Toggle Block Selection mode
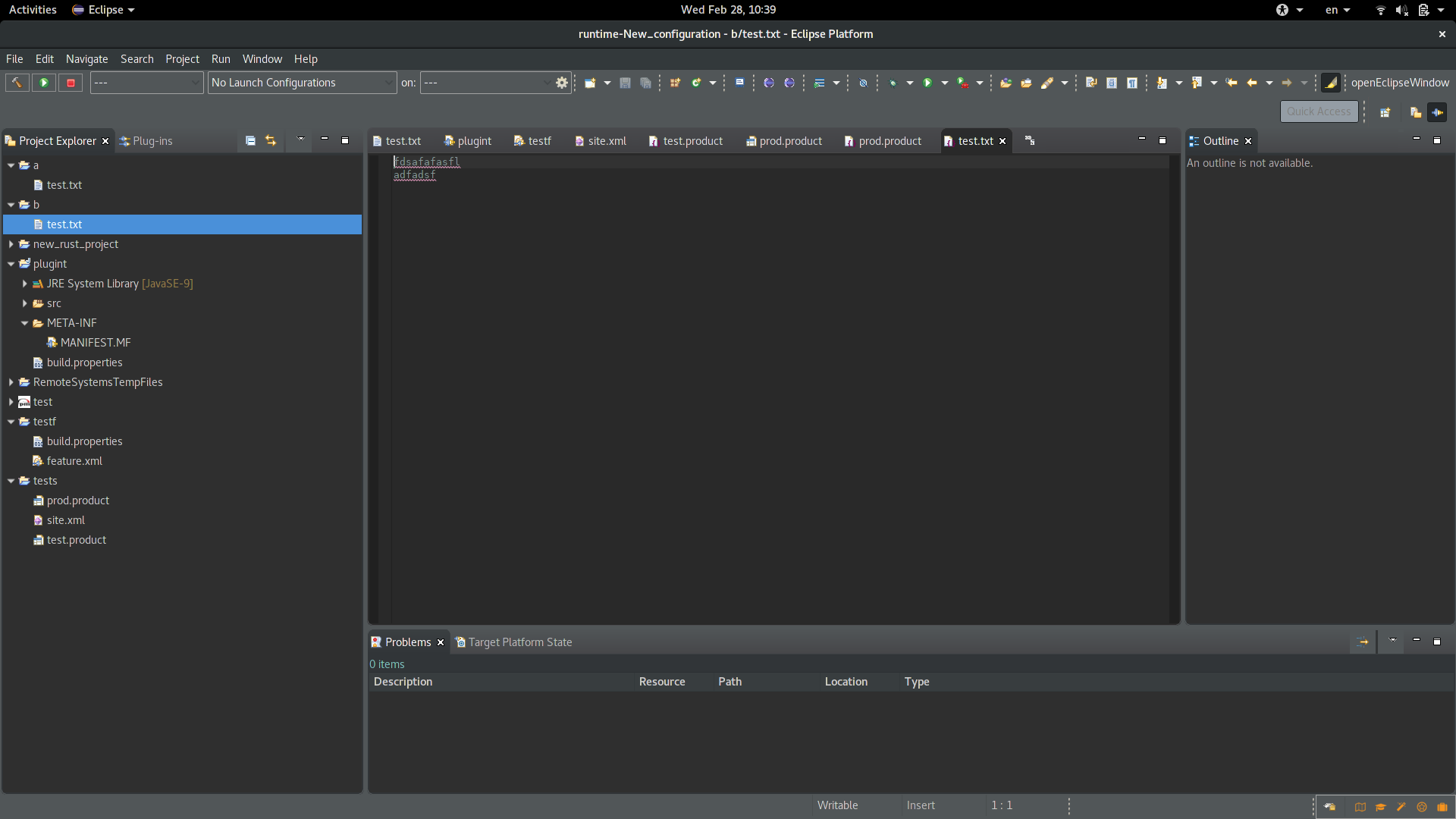Screen dimensions: 1456x819 pos(1112,83)
